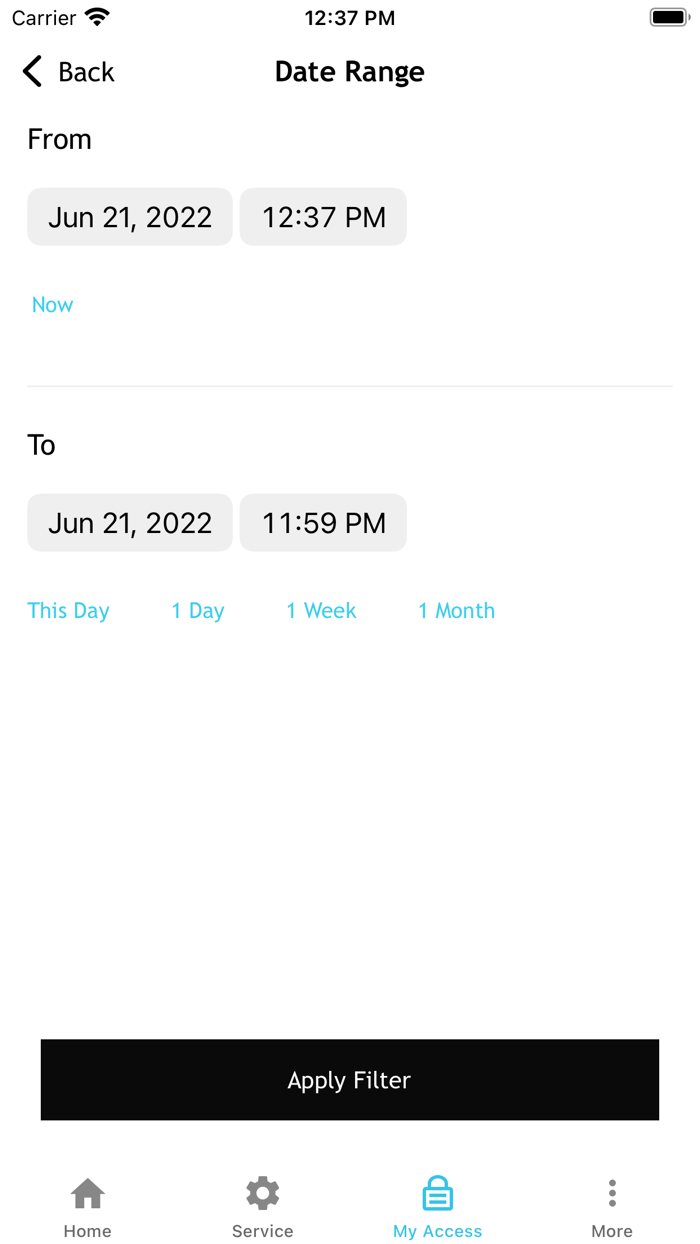Select the 1 Day range option
This screenshot has height=1244, width=700.
pyautogui.click(x=197, y=610)
